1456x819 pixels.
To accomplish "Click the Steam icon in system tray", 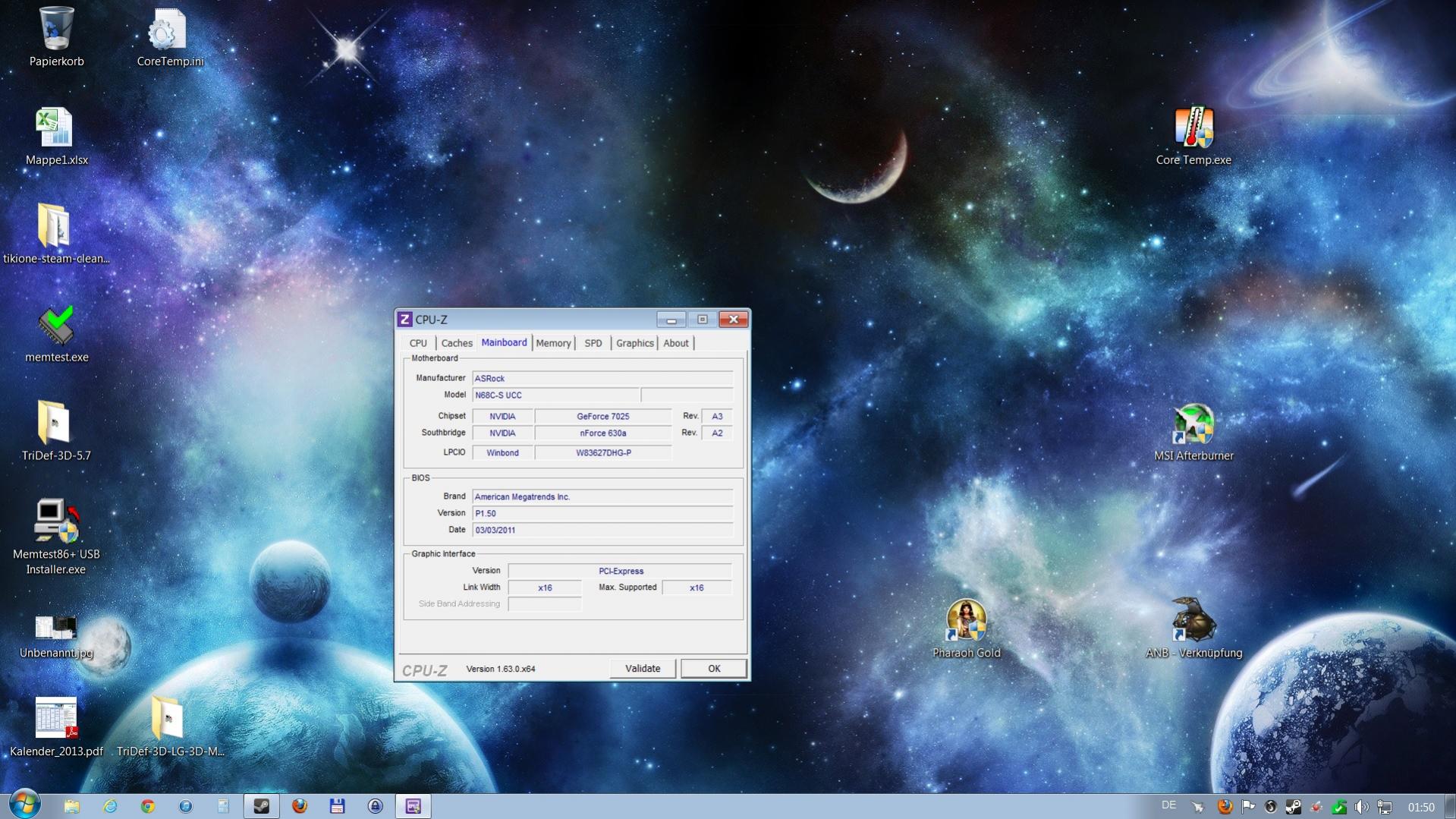I will (x=1294, y=807).
